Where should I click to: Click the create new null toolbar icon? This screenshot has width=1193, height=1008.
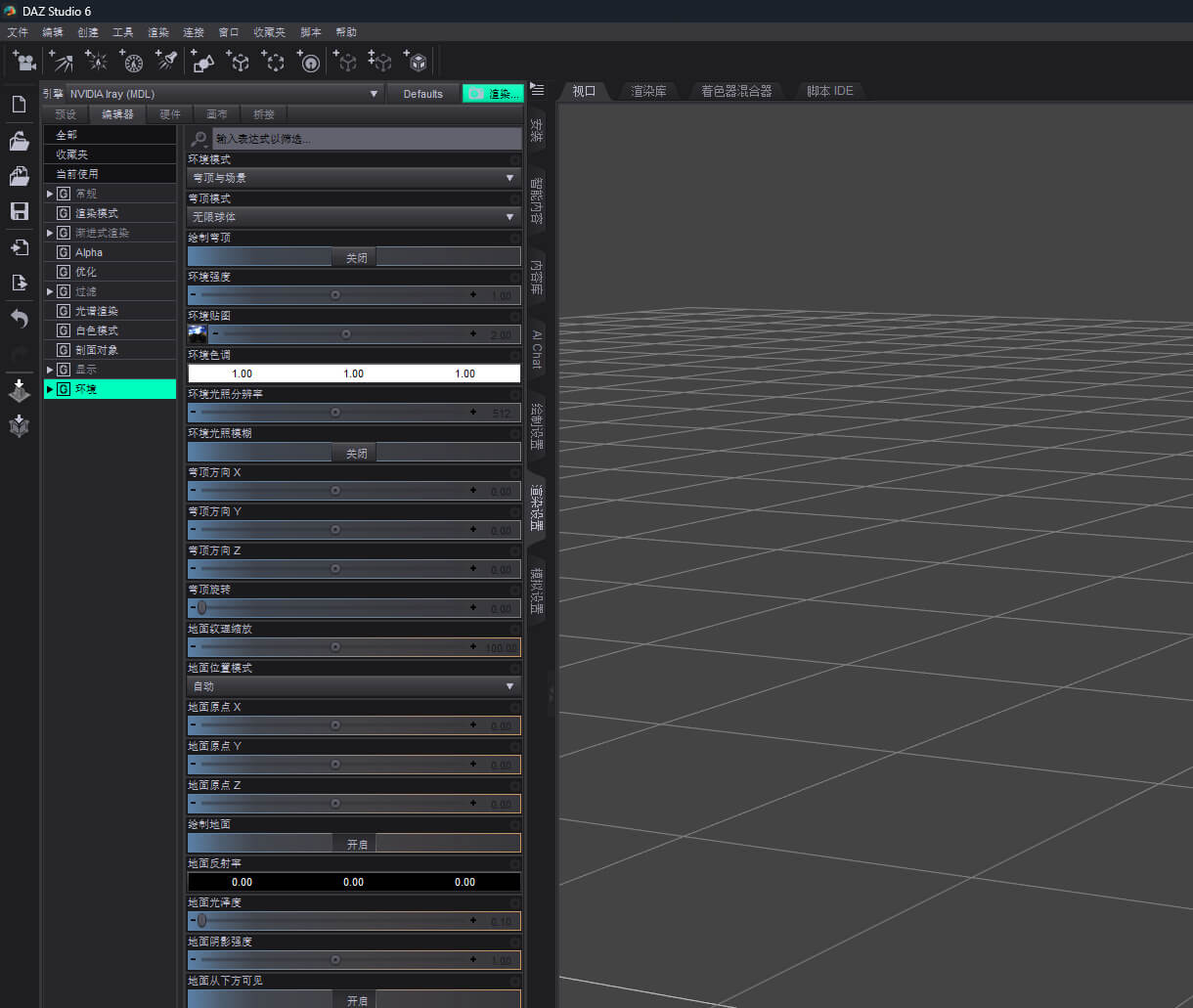(x=238, y=62)
